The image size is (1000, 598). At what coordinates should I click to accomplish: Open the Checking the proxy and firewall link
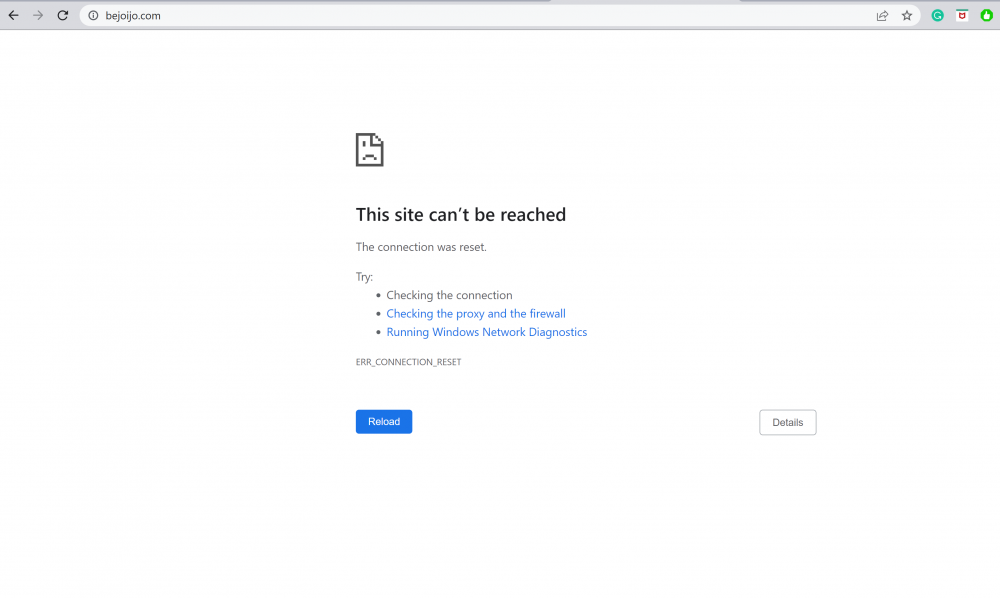pos(476,313)
